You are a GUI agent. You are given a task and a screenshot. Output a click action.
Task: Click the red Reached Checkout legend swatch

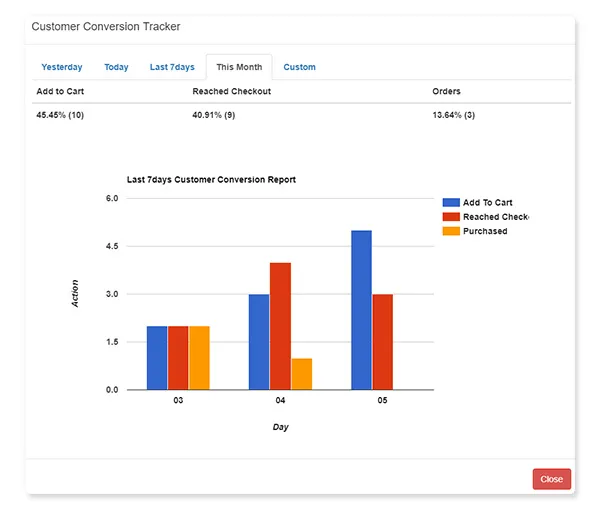(450, 217)
